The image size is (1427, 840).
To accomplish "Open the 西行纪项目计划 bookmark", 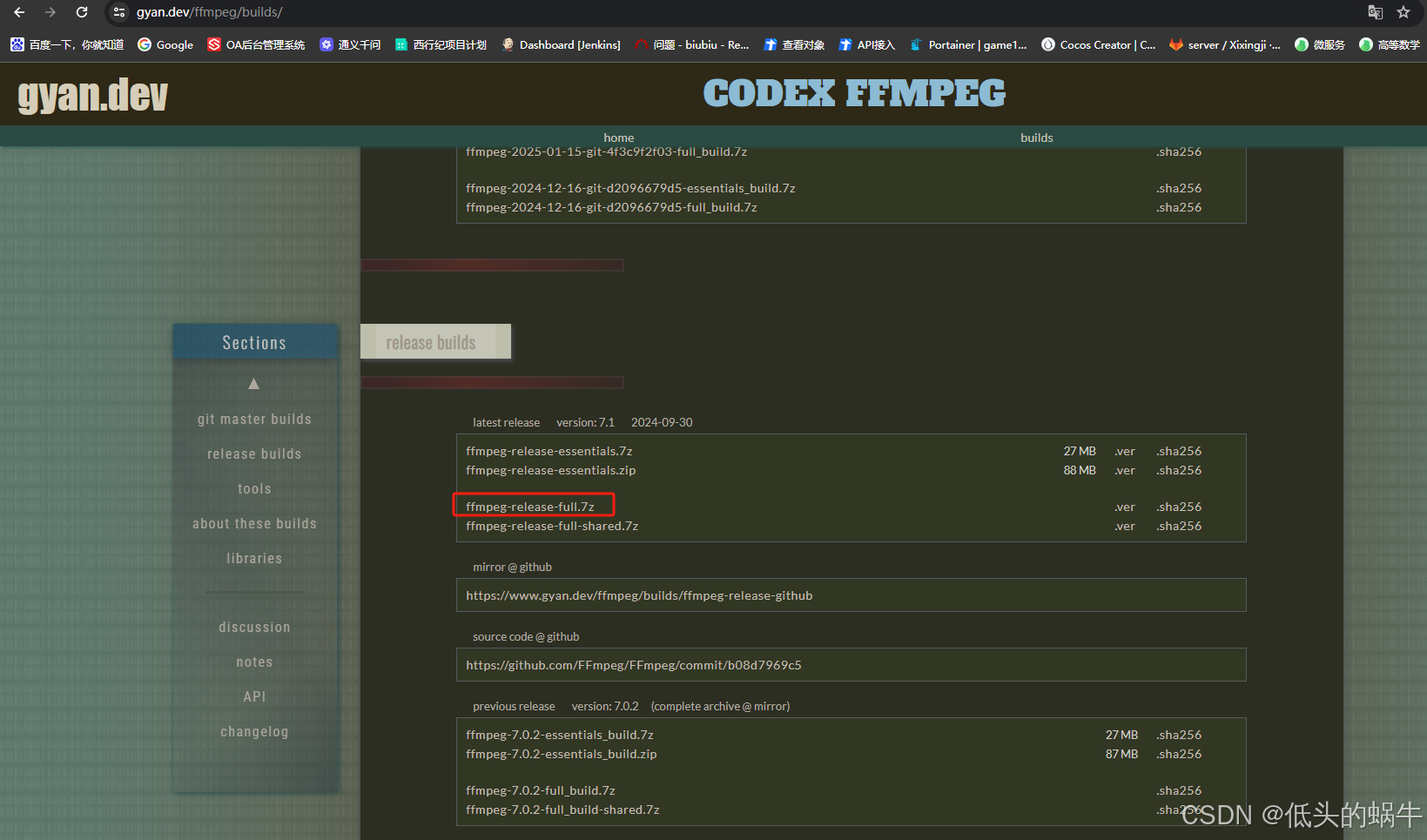I will [x=441, y=44].
